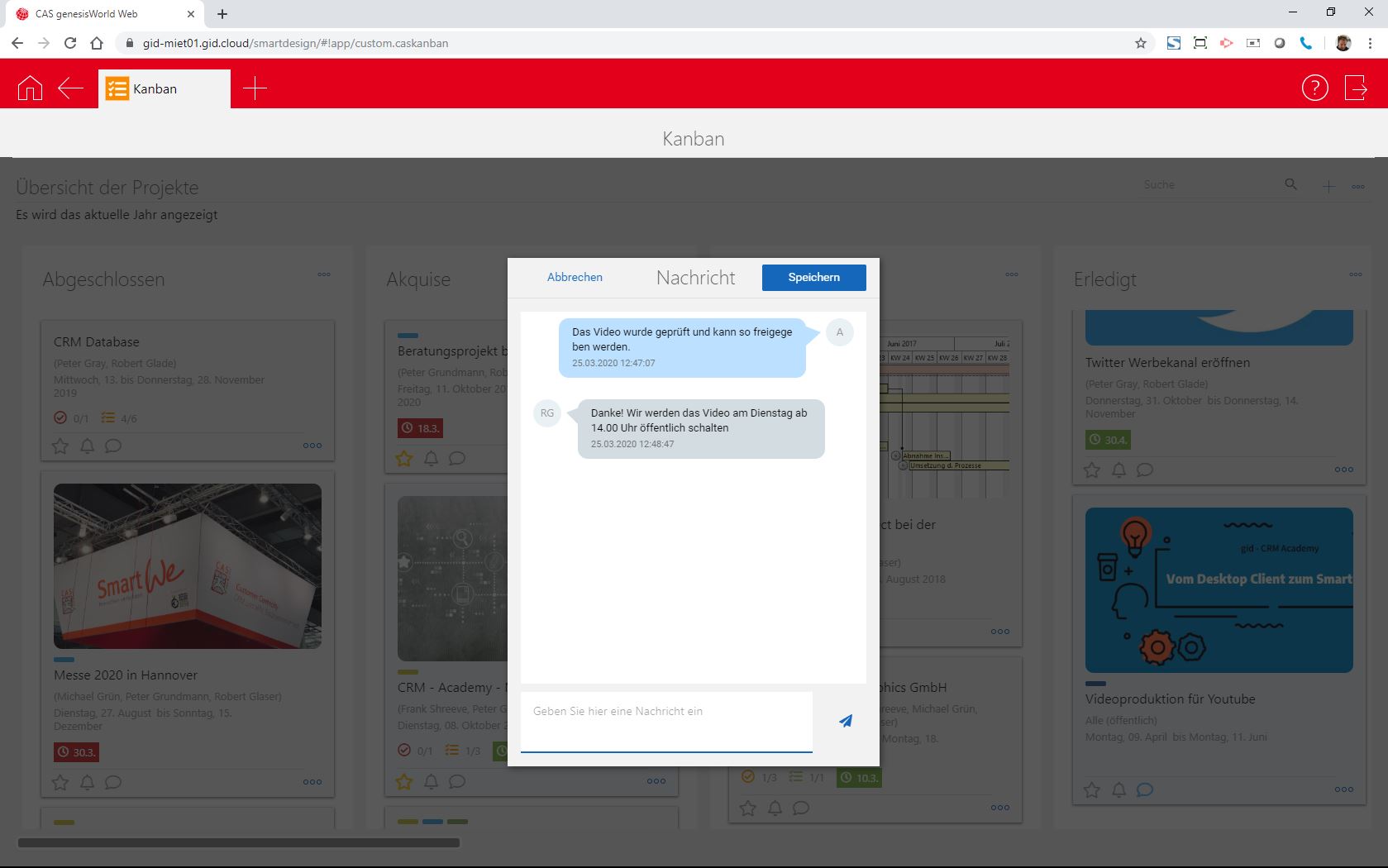Open Messe 2020 card options menu
The height and width of the screenshot is (868, 1388).
312,782
